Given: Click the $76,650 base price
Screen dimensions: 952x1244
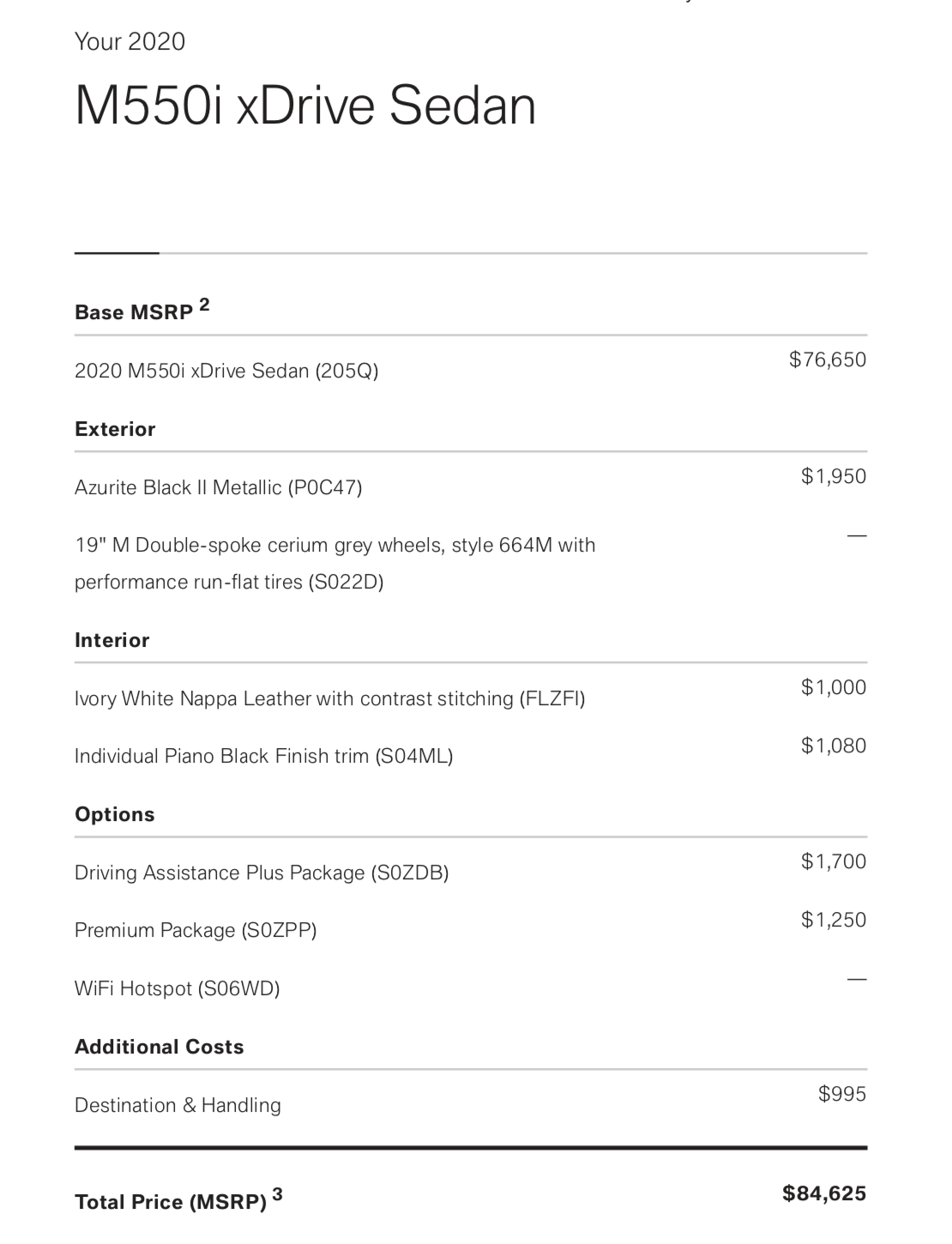Looking at the screenshot, I should coord(827,359).
